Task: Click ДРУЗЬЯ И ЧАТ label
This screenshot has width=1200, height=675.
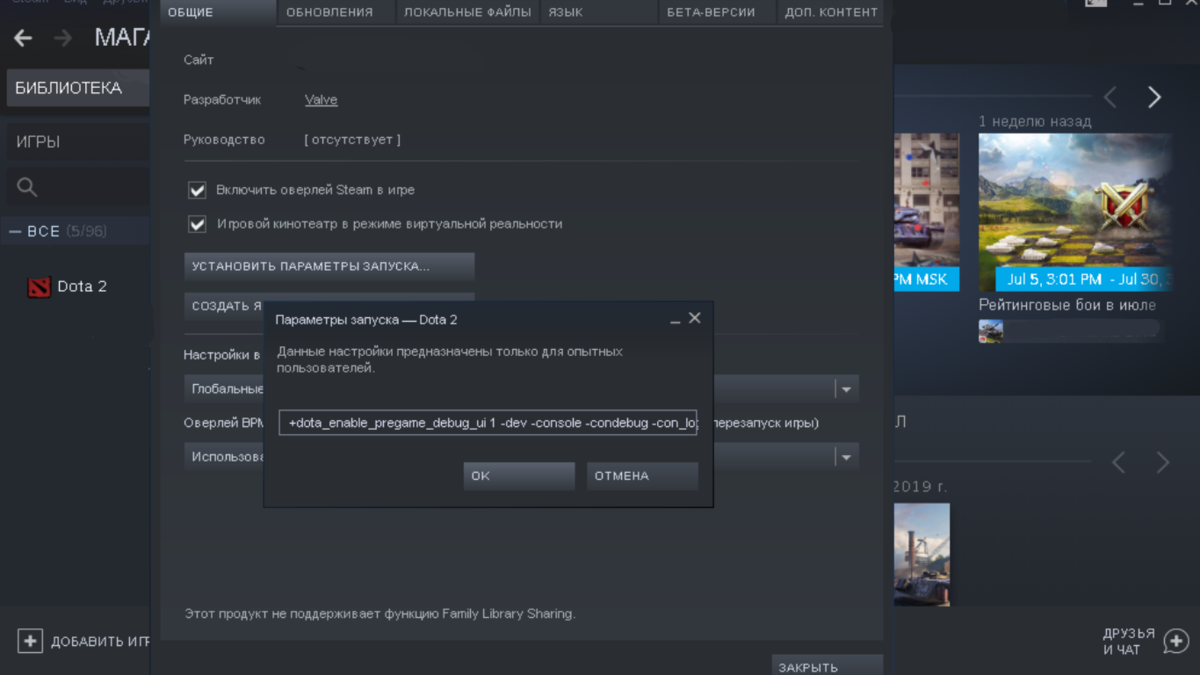Action: tap(1129, 642)
